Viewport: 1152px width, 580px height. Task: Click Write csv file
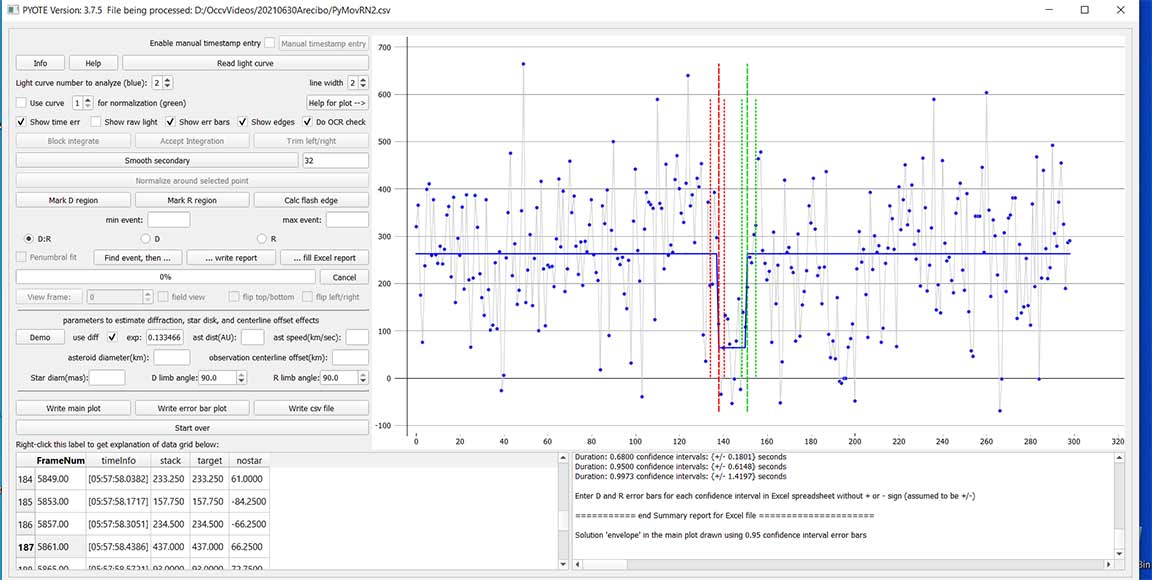[x=312, y=408]
